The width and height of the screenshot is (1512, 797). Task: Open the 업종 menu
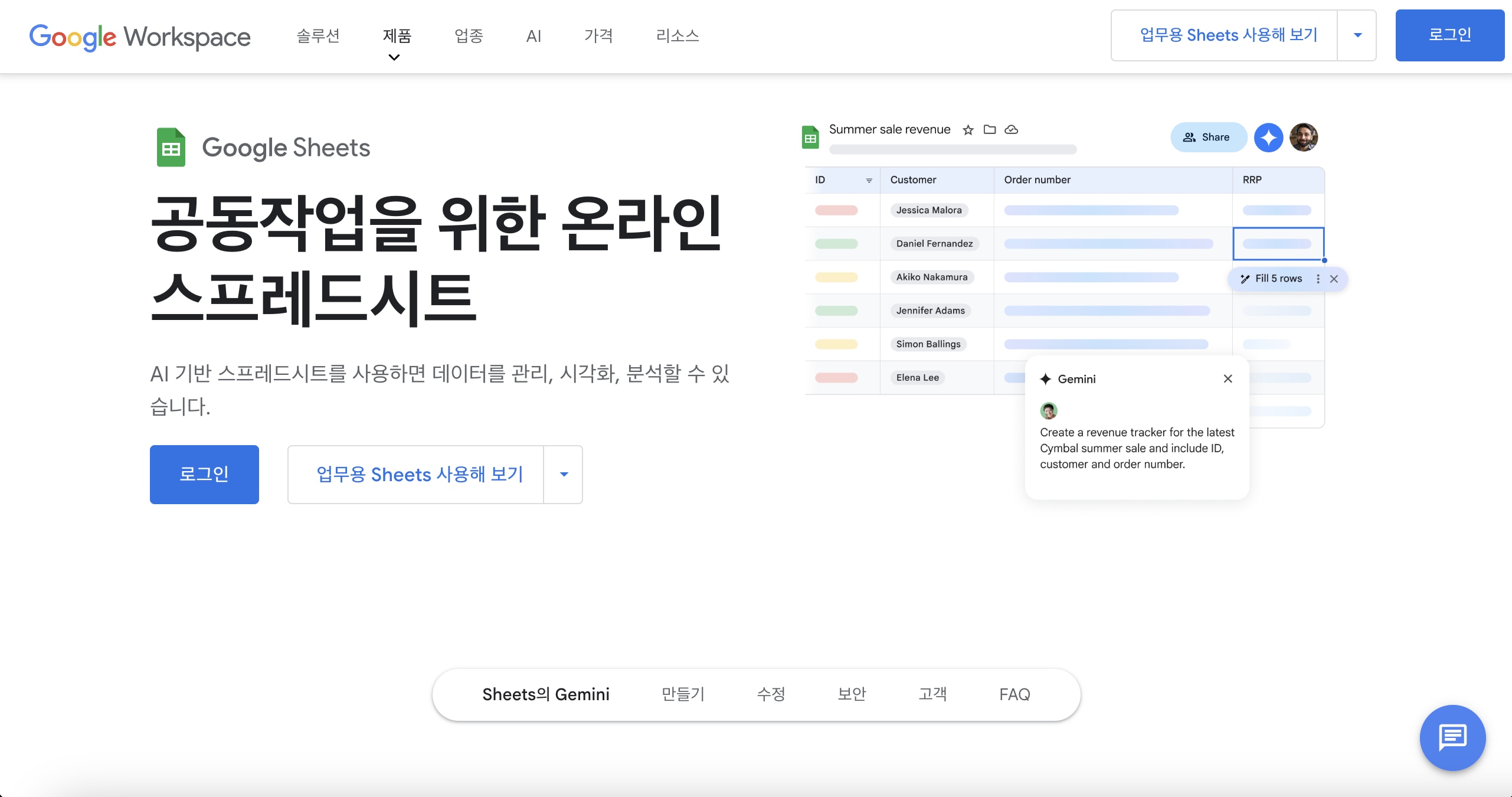tap(469, 36)
